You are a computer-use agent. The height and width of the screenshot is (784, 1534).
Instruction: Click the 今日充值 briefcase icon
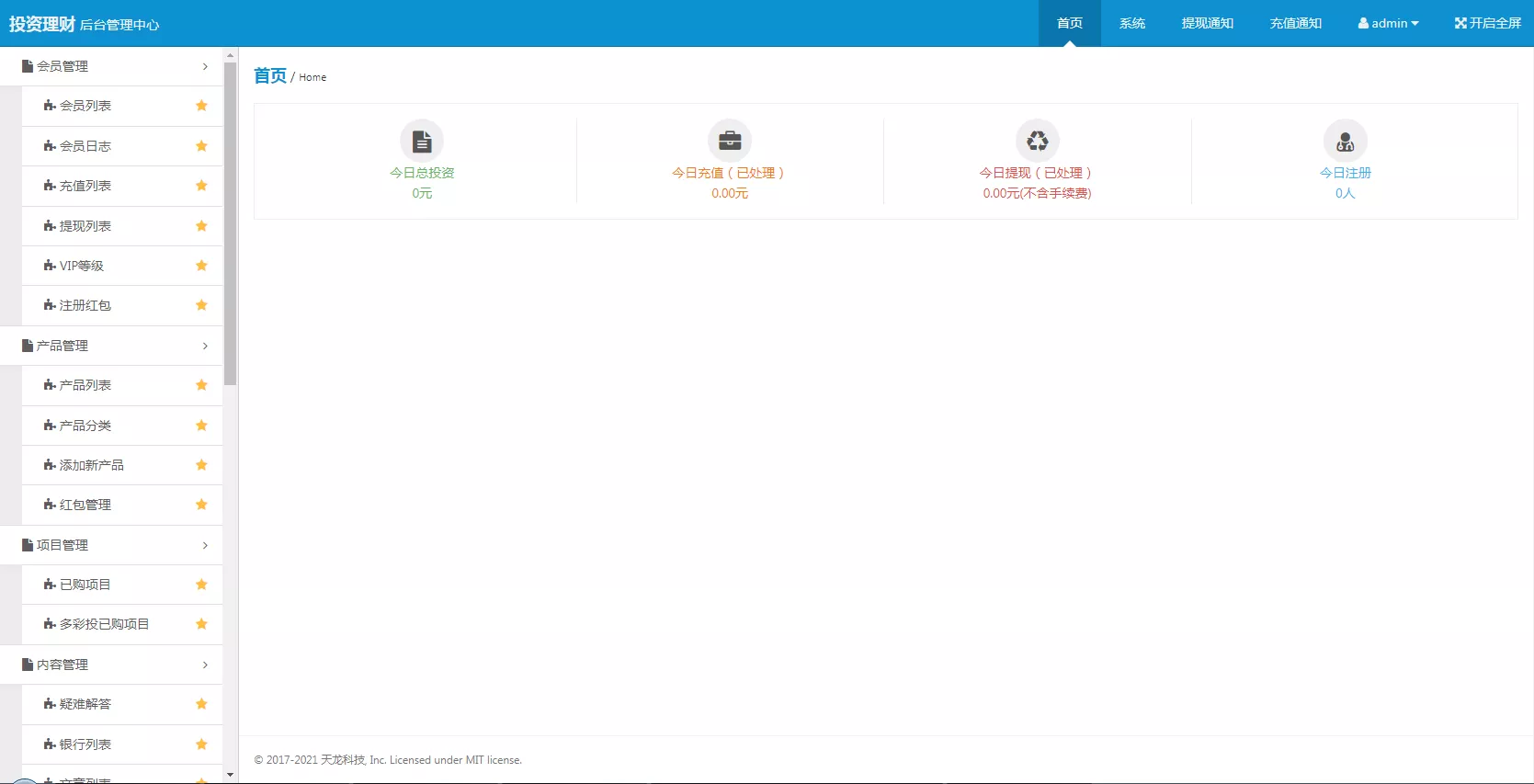[x=730, y=142]
